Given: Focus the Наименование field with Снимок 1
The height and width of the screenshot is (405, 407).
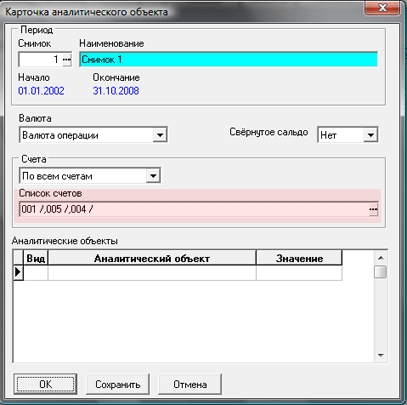Looking at the screenshot, I should pyautogui.click(x=229, y=60).
